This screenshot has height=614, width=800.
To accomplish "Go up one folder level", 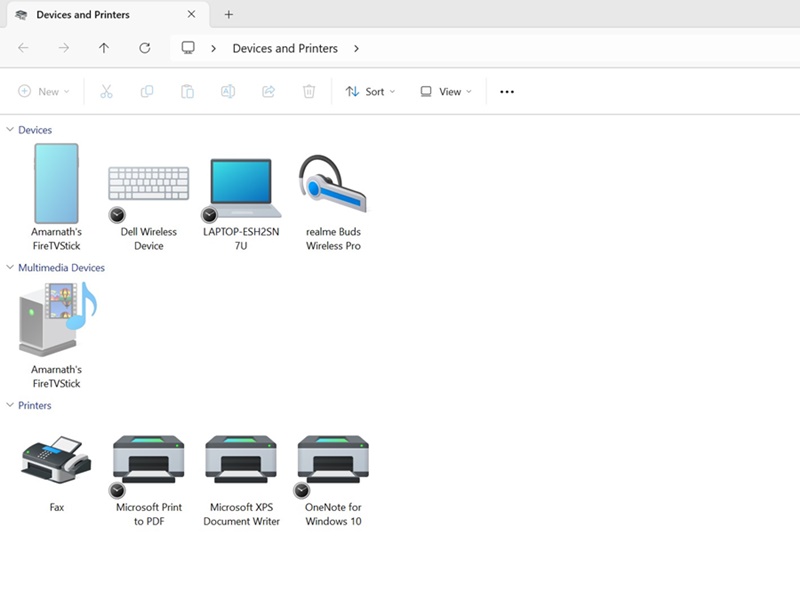I will pyautogui.click(x=104, y=48).
